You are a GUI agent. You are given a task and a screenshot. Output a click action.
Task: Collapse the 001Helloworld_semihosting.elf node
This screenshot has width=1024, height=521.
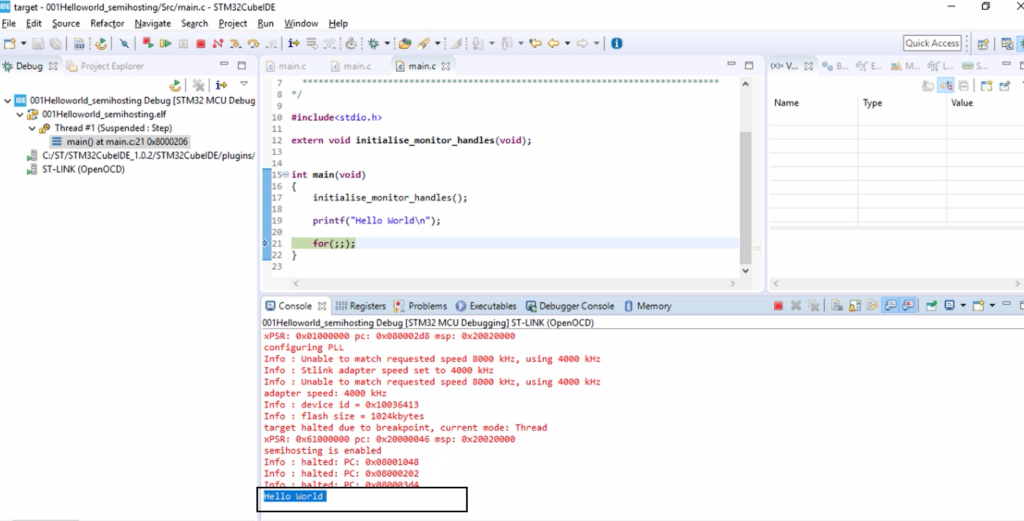[20, 114]
